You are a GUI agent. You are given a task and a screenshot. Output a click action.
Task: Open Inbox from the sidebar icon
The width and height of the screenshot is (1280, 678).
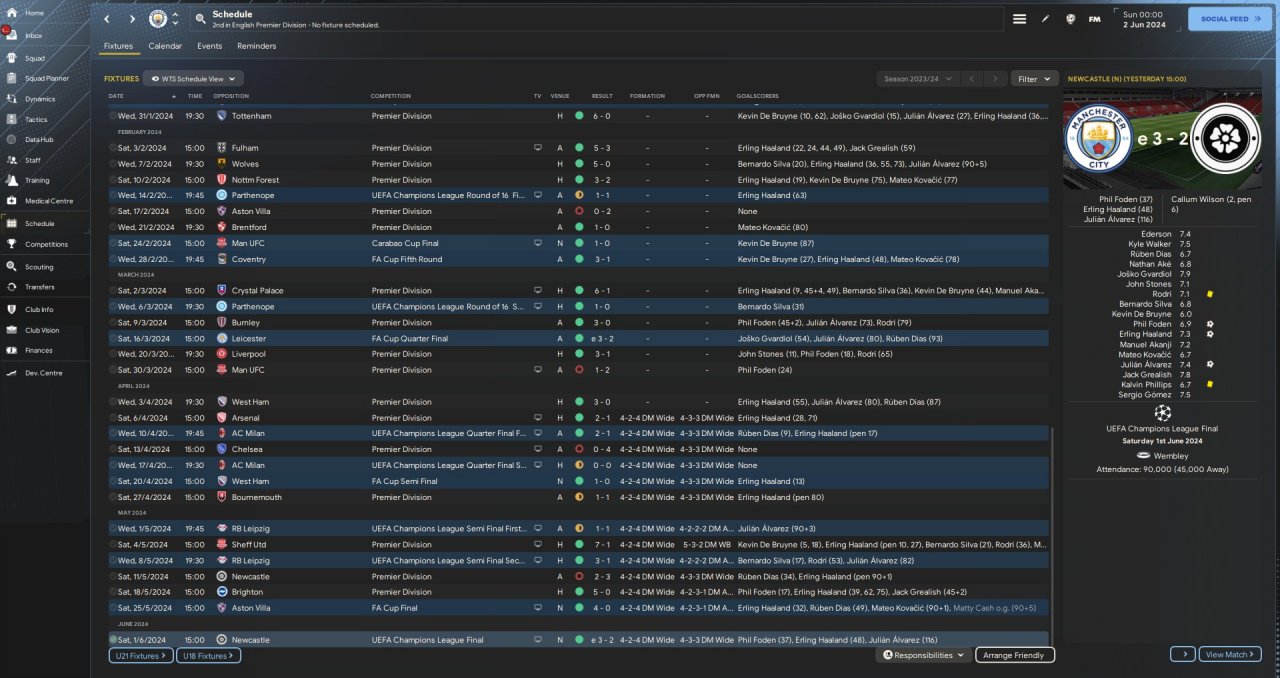pyautogui.click(x=12, y=35)
